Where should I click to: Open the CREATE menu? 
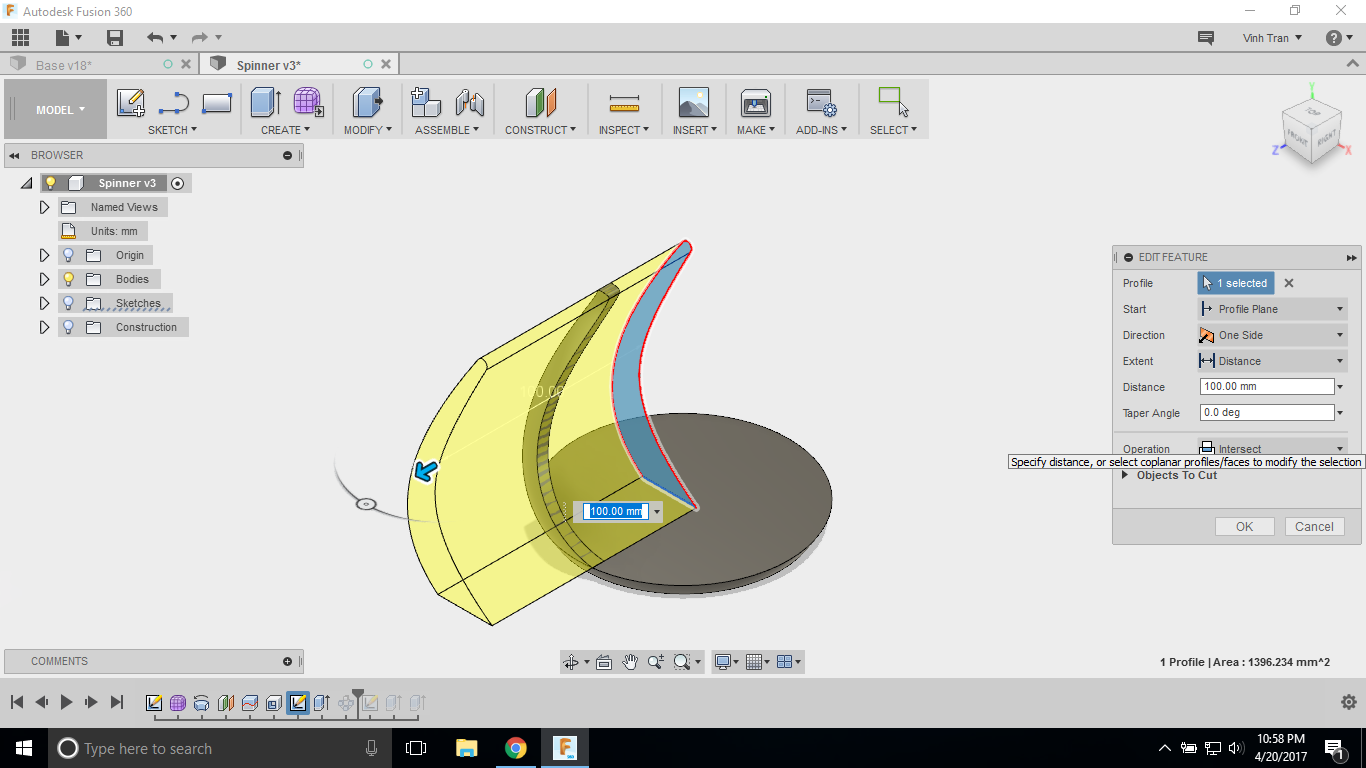click(286, 130)
